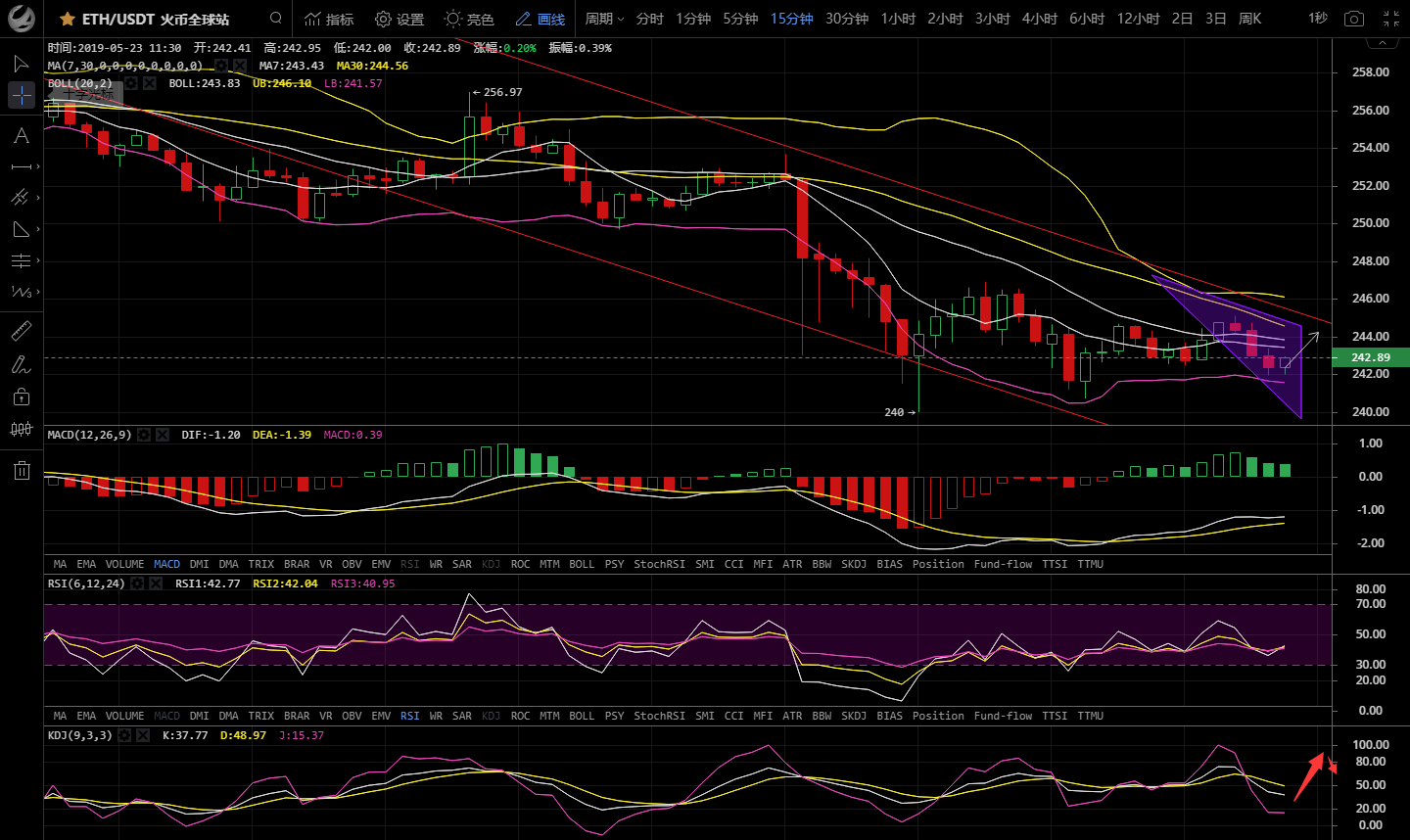The height and width of the screenshot is (840, 1410).
Task: Switch to the 30分钟 timeframe
Action: pos(847,20)
